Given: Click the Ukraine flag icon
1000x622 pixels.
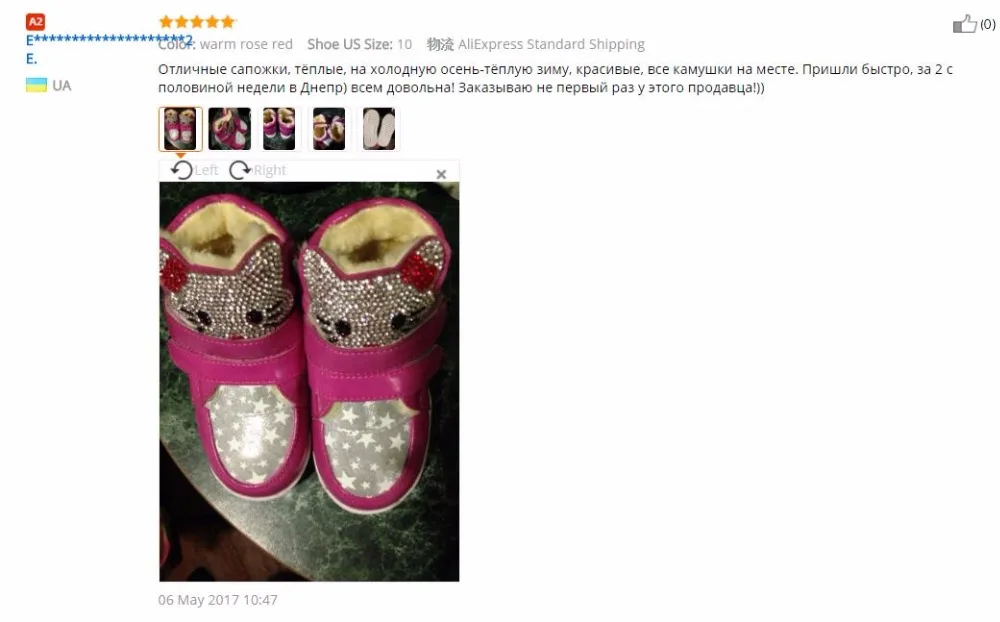Looking at the screenshot, I should point(36,85).
